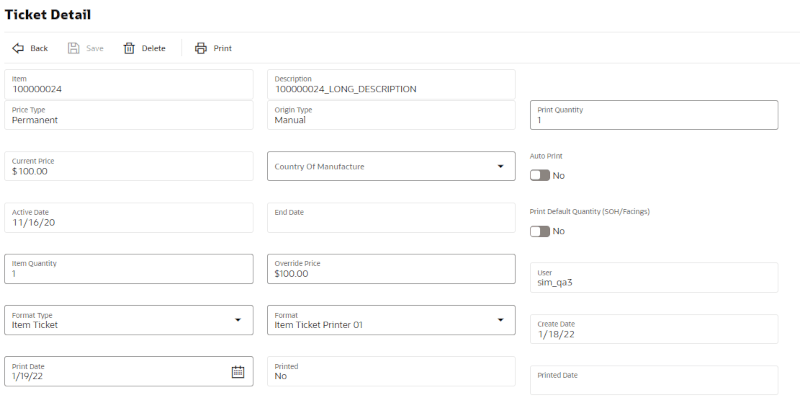Image resolution: width=800 pixels, height=403 pixels.
Task: Click the End Date field
Action: coord(391,218)
